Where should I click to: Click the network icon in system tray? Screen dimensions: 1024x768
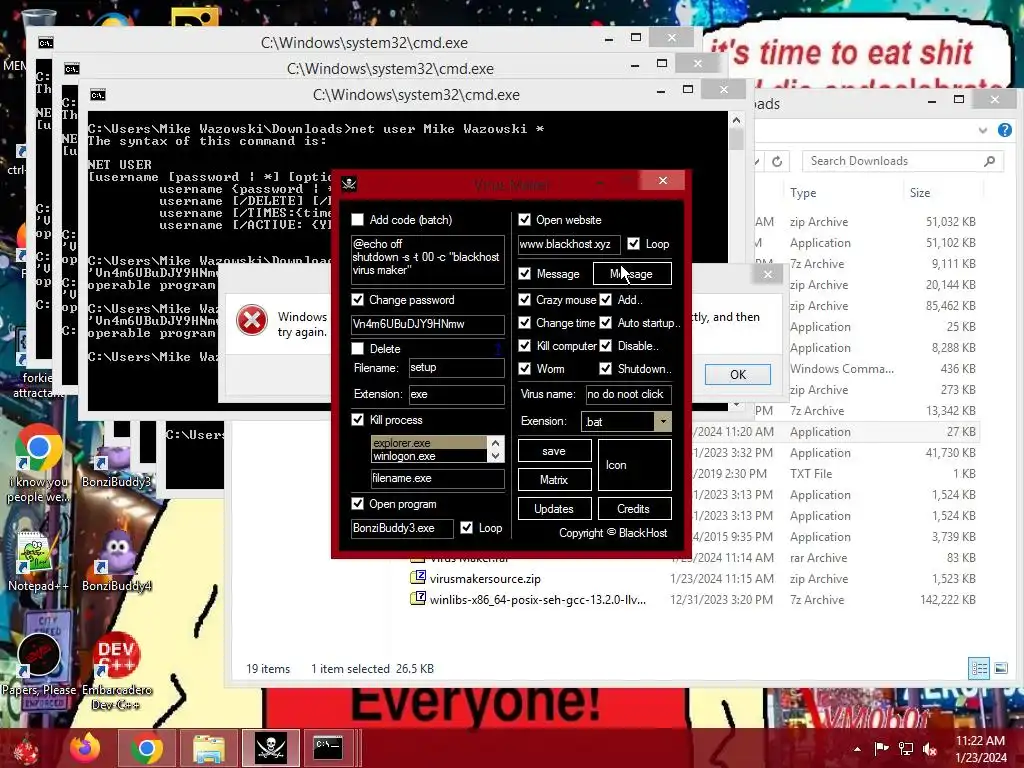pos(906,748)
